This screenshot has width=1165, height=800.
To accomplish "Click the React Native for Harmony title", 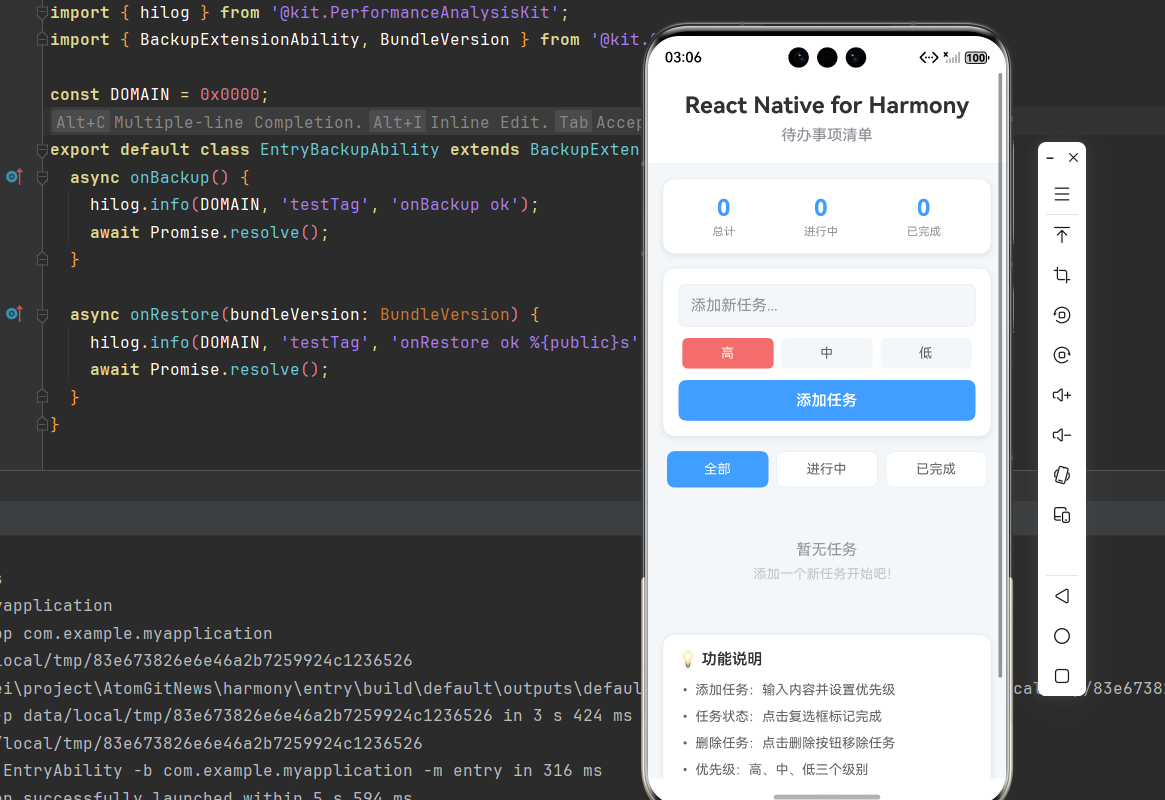I will click(826, 105).
